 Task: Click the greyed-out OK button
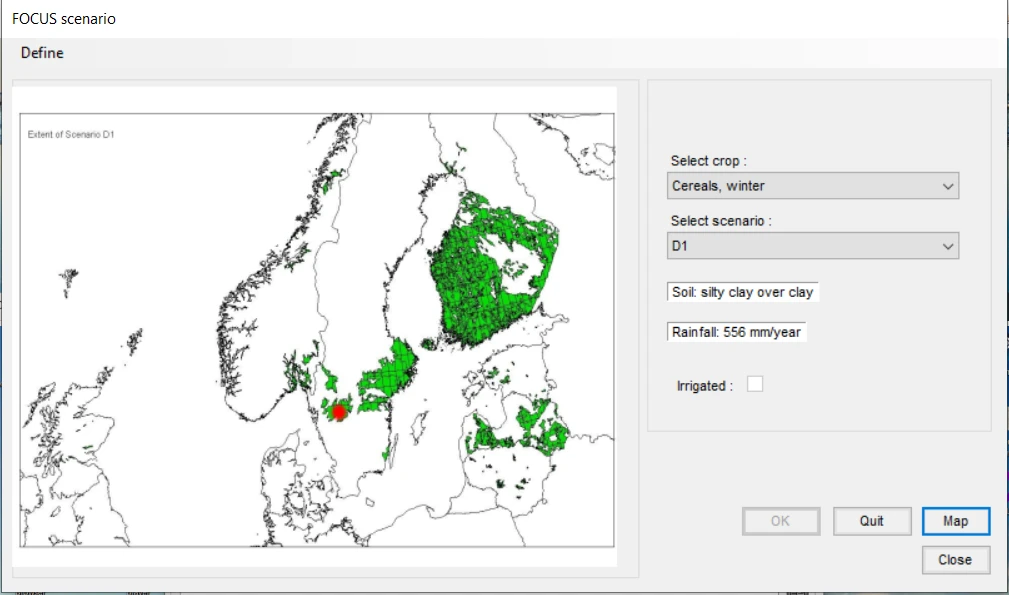tap(780, 521)
